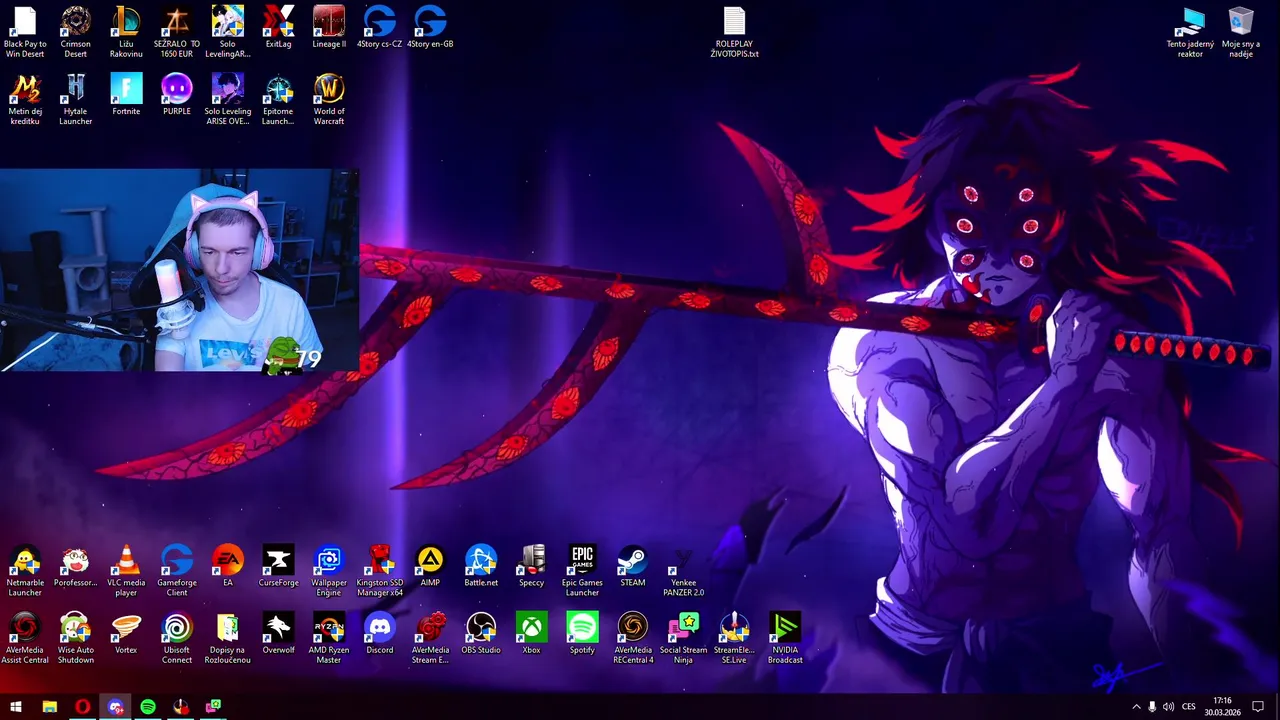The width and height of the screenshot is (1280, 720).
Task: Launch the NVIDIA Broadcast shortcut
Action: point(785,638)
